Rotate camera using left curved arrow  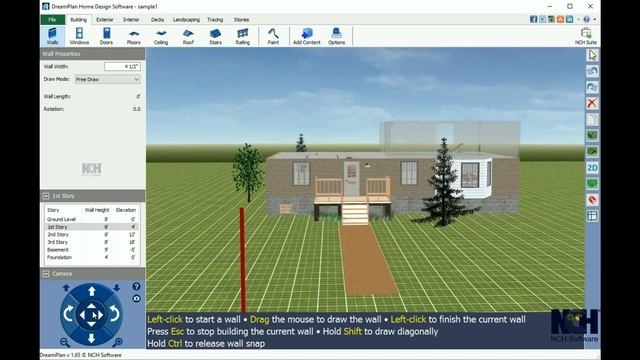coord(68,314)
